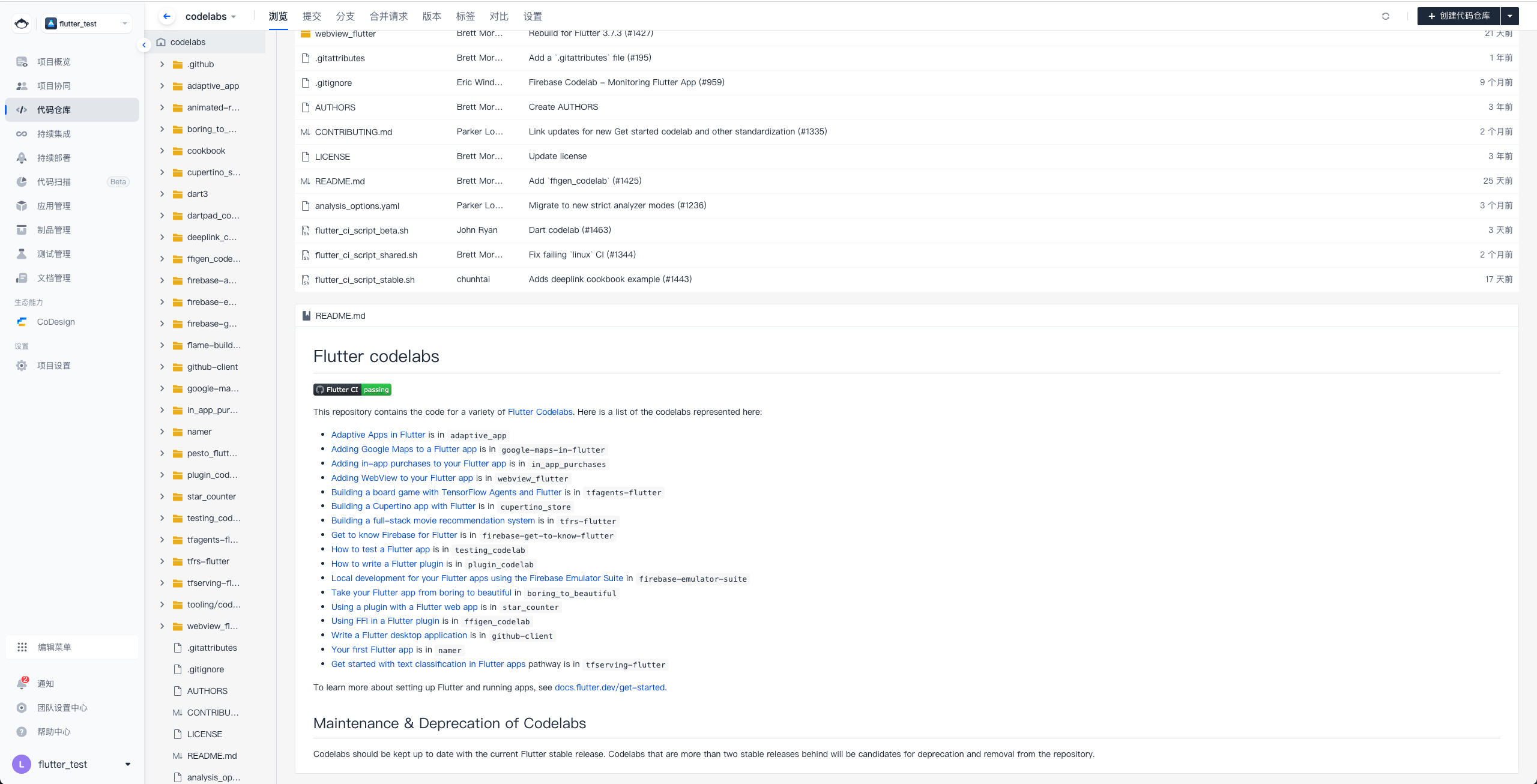The width and height of the screenshot is (1537, 784).
Task: Click the refresh icon in top bar
Action: point(1386,16)
